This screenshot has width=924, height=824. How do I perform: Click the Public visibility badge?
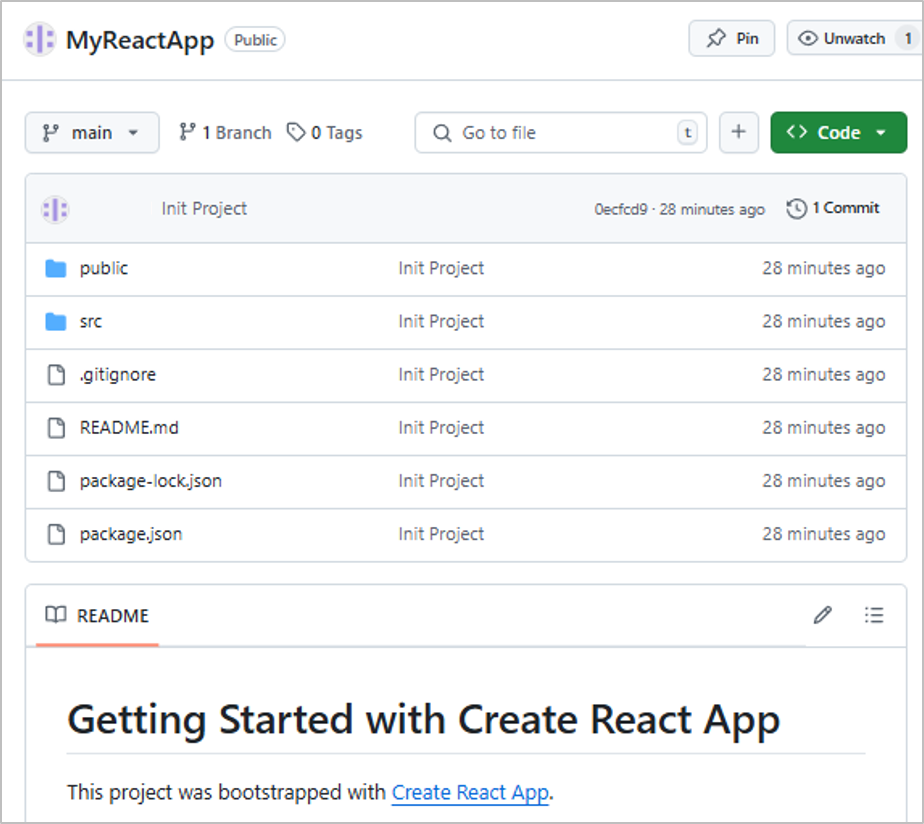click(x=255, y=40)
